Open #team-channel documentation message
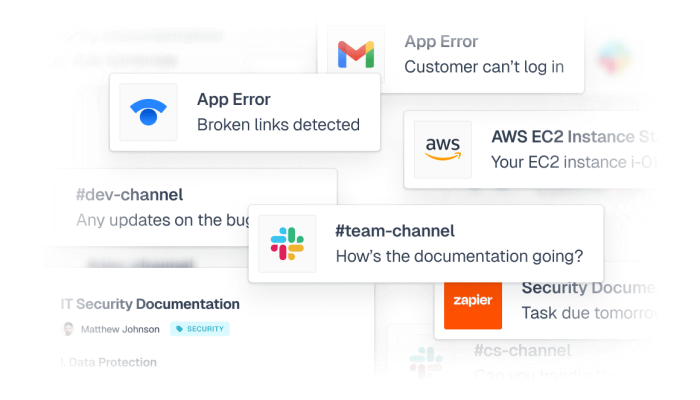This screenshot has width=700, height=400. [426, 244]
